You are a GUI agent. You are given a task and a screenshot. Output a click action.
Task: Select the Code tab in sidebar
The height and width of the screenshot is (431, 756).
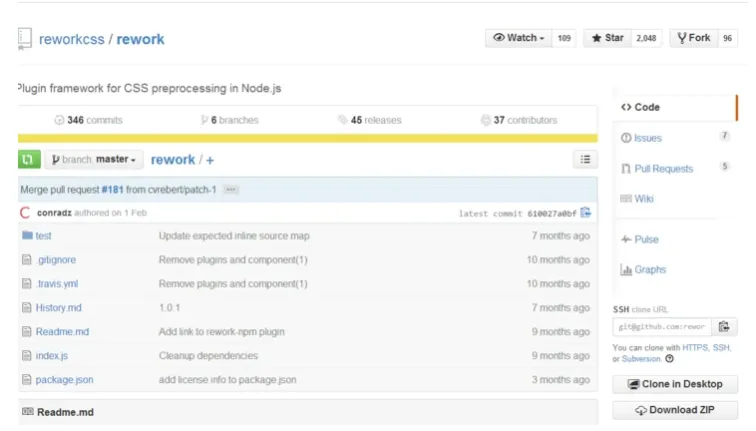675,107
